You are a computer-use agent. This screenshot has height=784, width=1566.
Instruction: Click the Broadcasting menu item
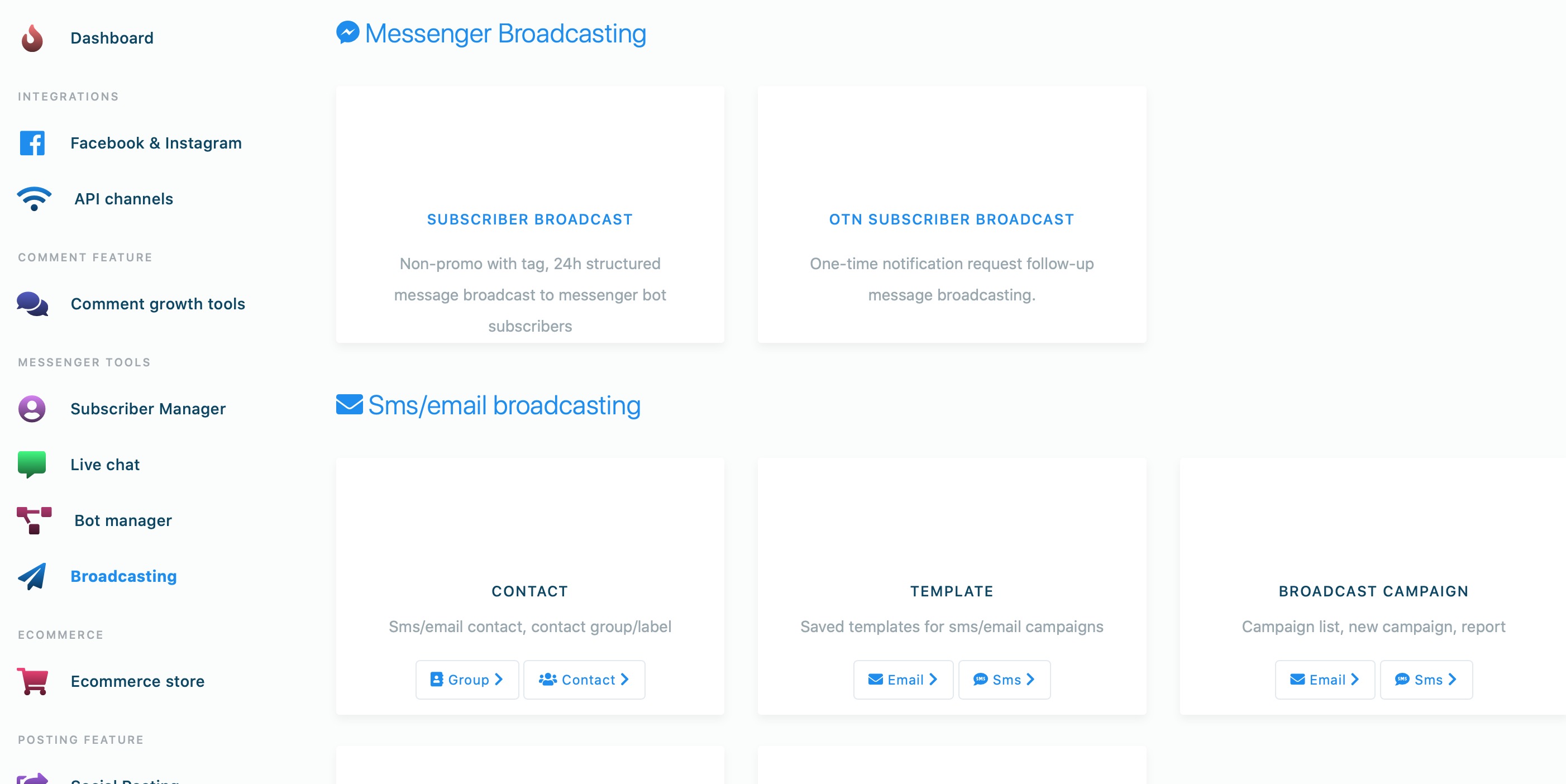(123, 575)
